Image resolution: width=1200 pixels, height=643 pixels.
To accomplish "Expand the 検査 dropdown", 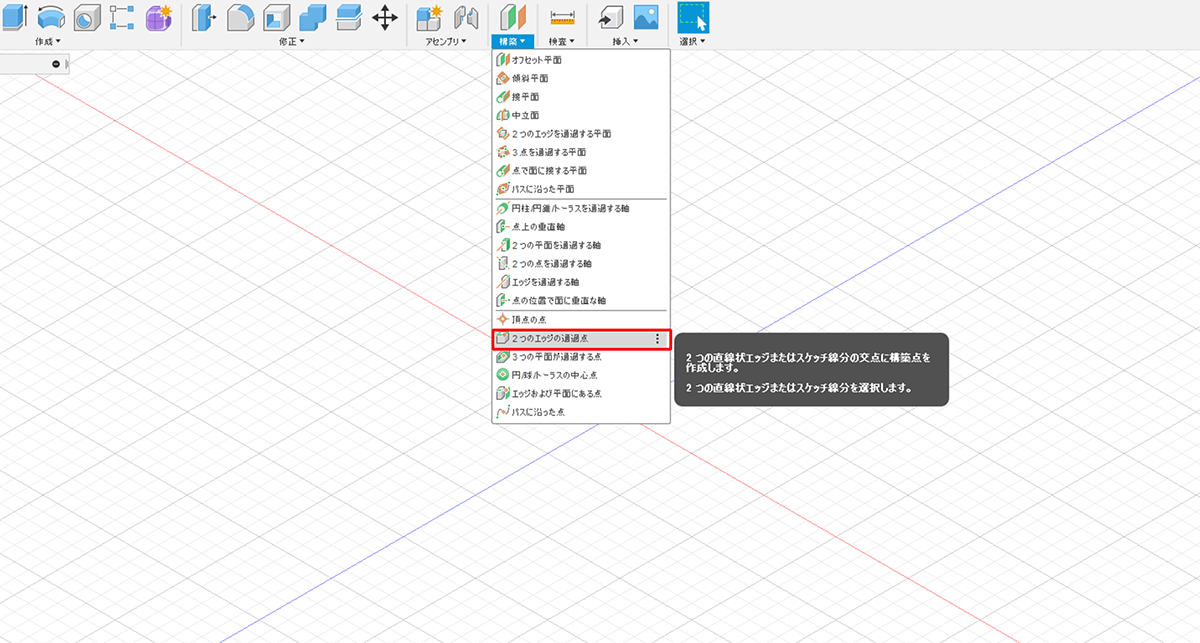I will 563,41.
